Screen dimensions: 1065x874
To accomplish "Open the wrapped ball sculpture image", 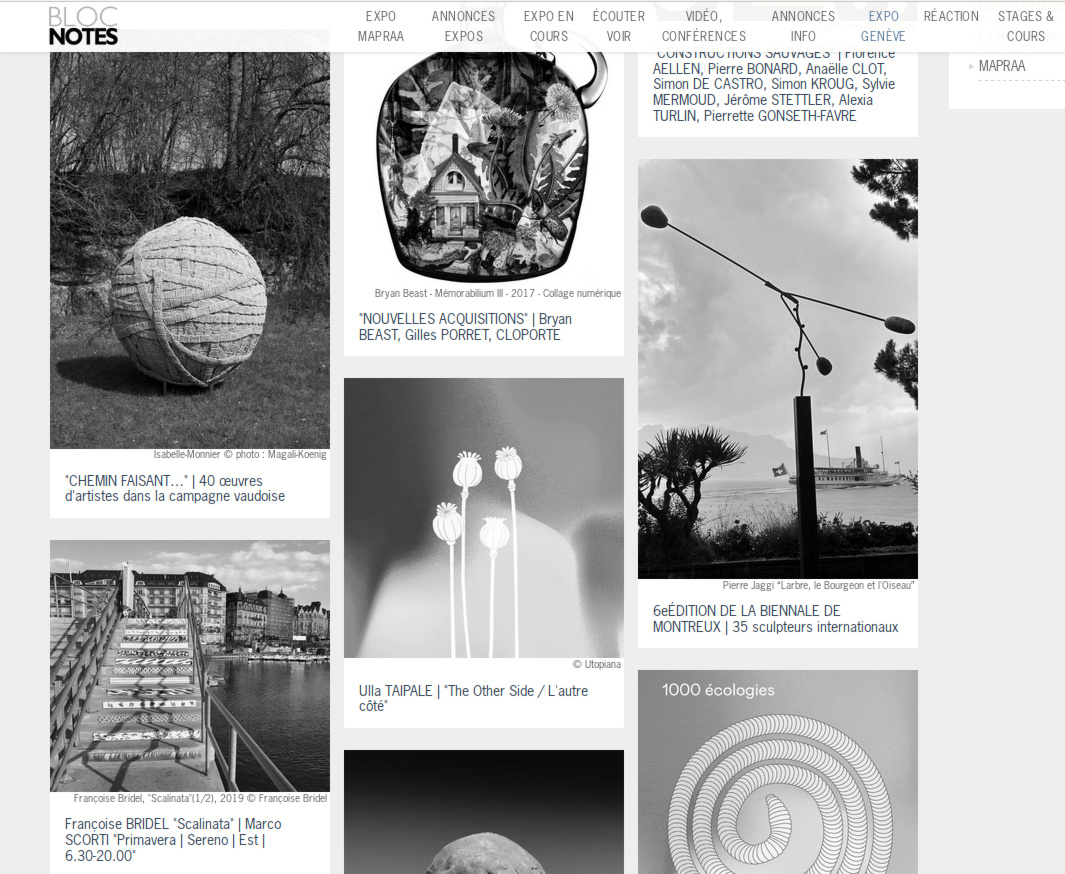I will pos(189,250).
